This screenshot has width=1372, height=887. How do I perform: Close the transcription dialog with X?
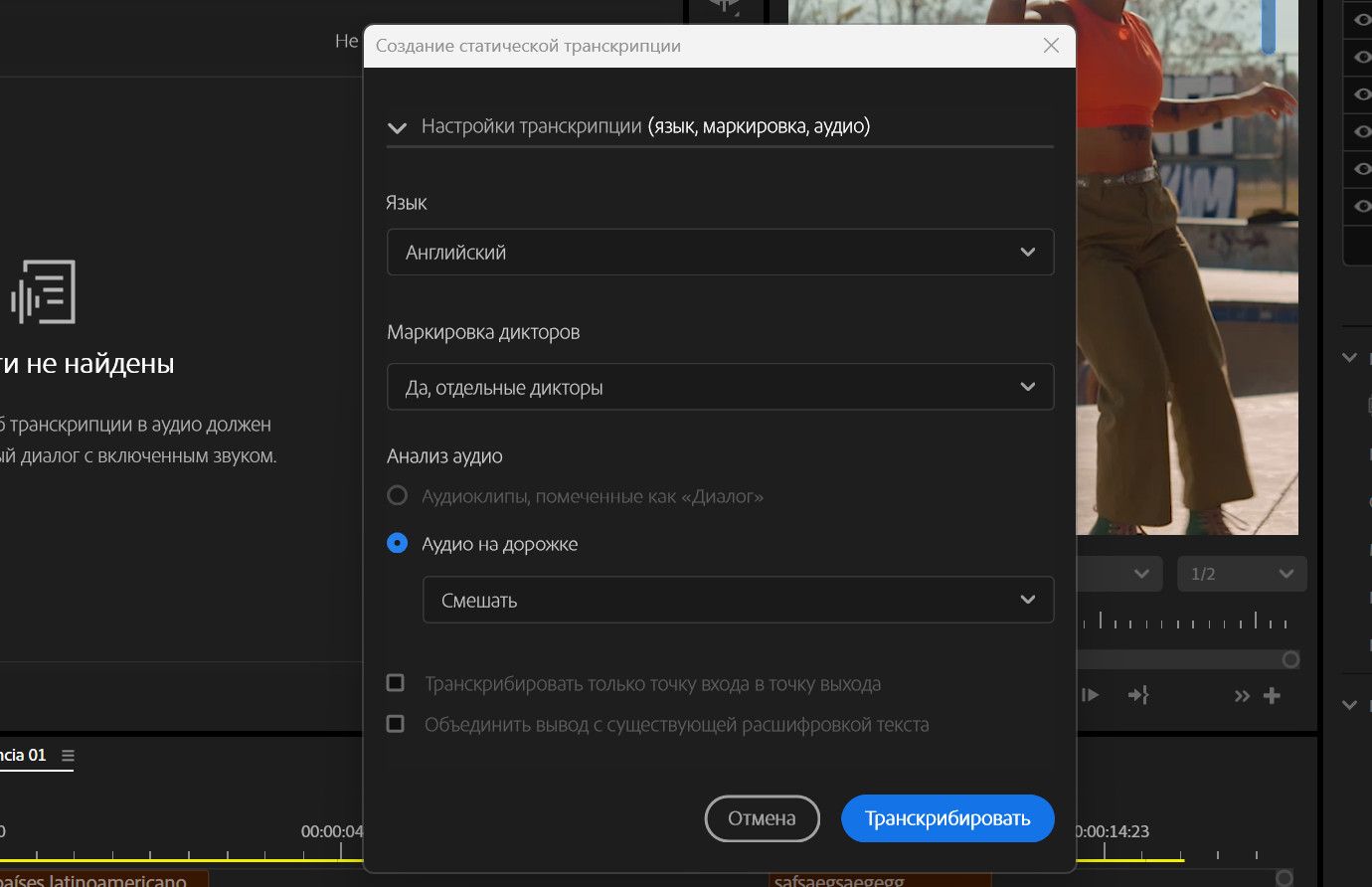tap(1051, 46)
